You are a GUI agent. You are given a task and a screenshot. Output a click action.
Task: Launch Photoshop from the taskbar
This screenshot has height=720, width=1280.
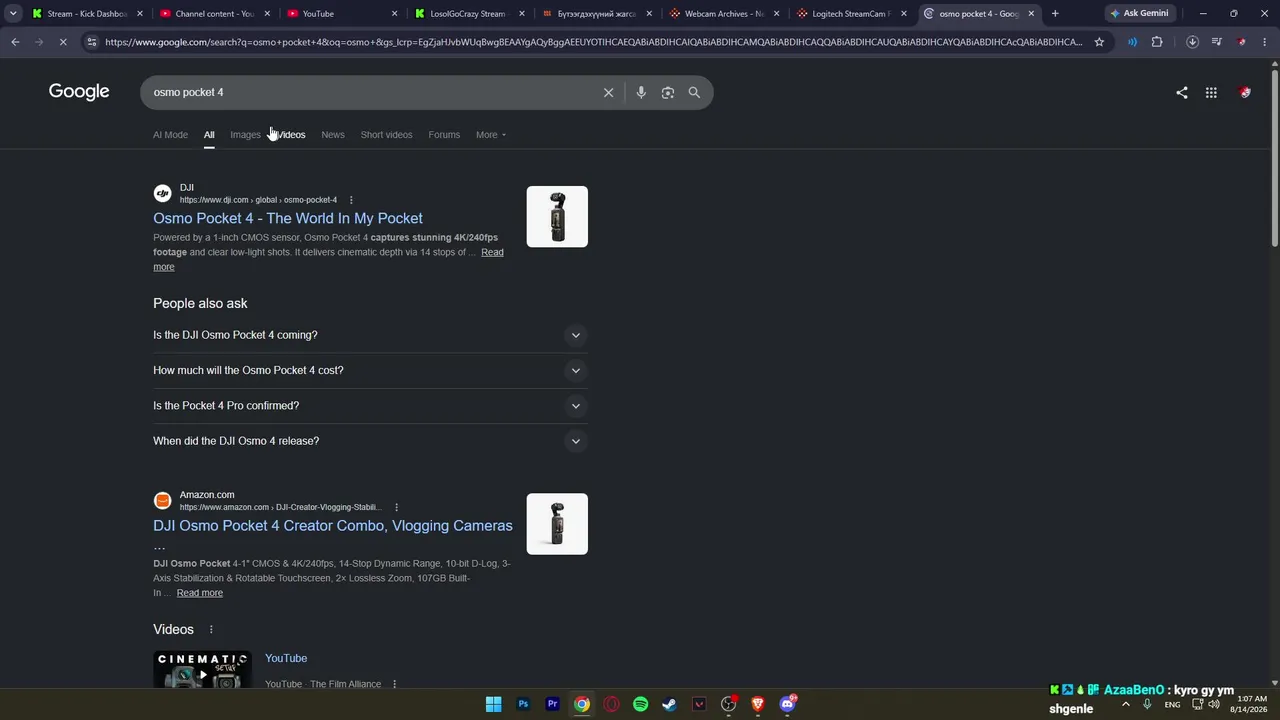click(x=523, y=704)
